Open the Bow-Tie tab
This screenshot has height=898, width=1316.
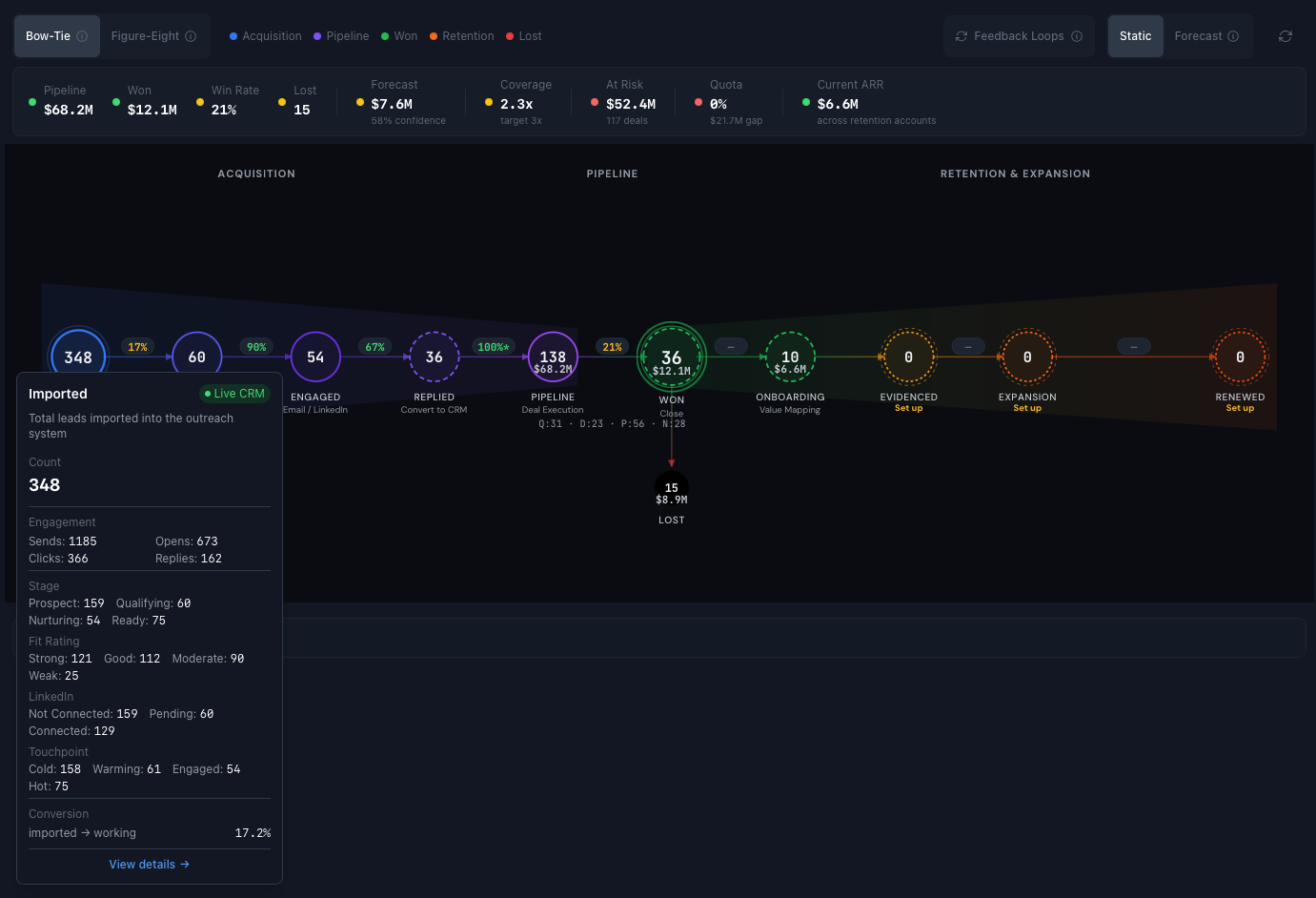tap(48, 36)
